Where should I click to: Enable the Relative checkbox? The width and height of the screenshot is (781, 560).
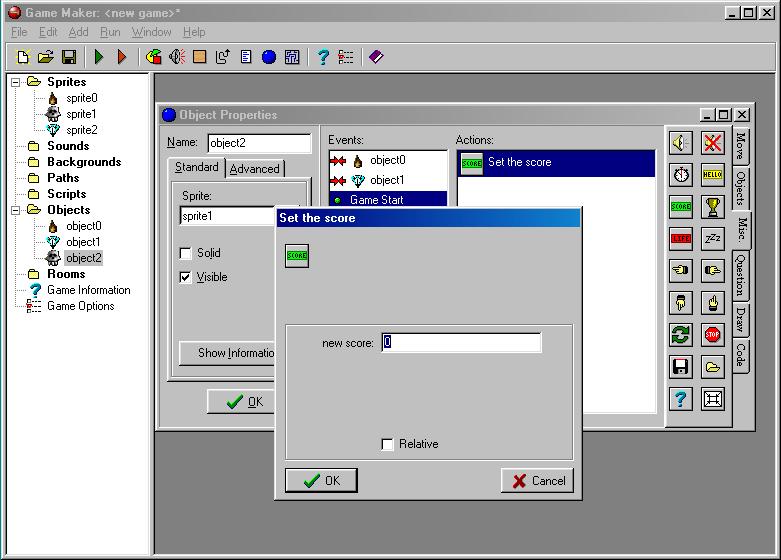coord(388,444)
